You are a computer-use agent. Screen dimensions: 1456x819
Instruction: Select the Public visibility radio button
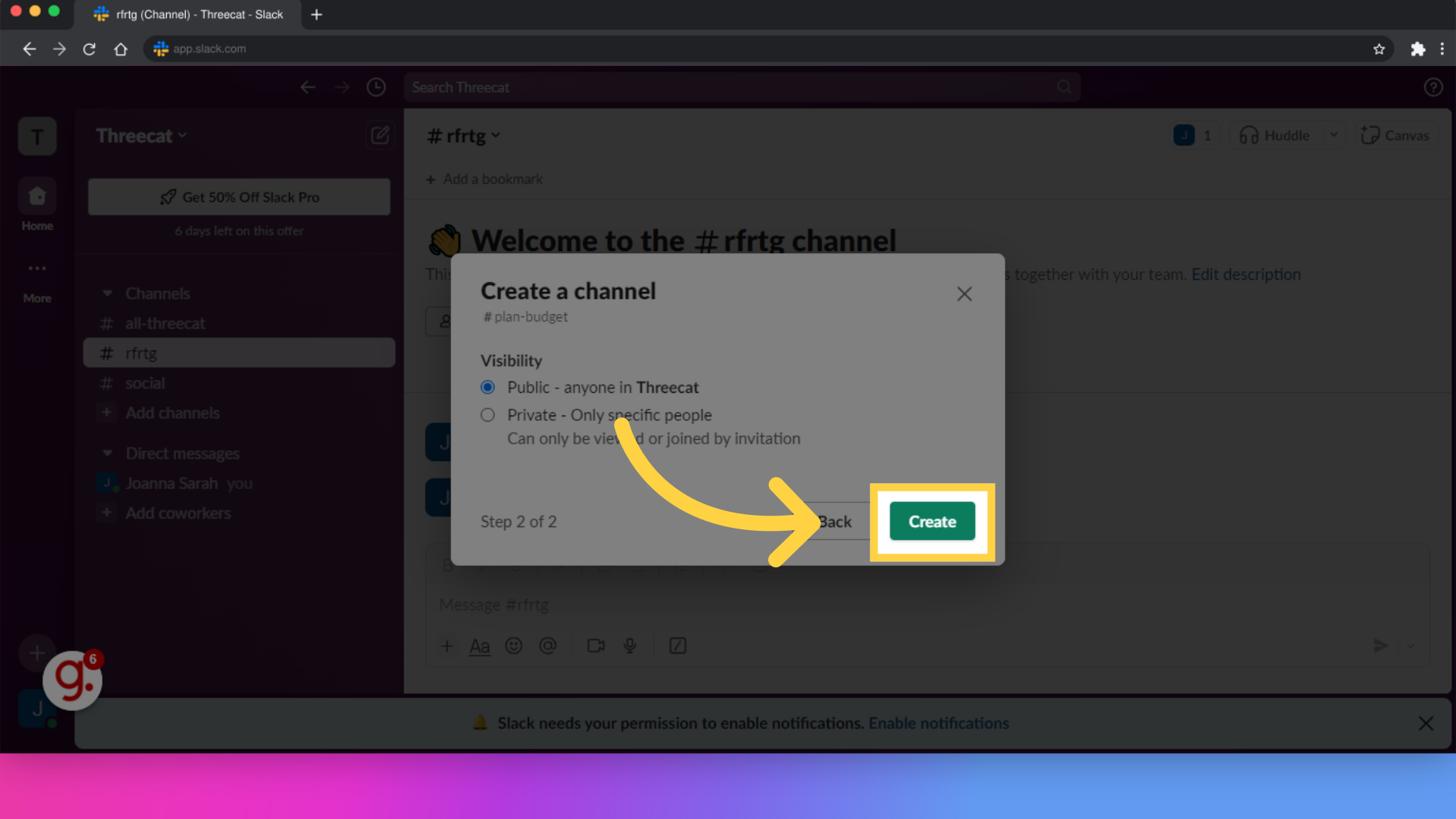coord(488,388)
